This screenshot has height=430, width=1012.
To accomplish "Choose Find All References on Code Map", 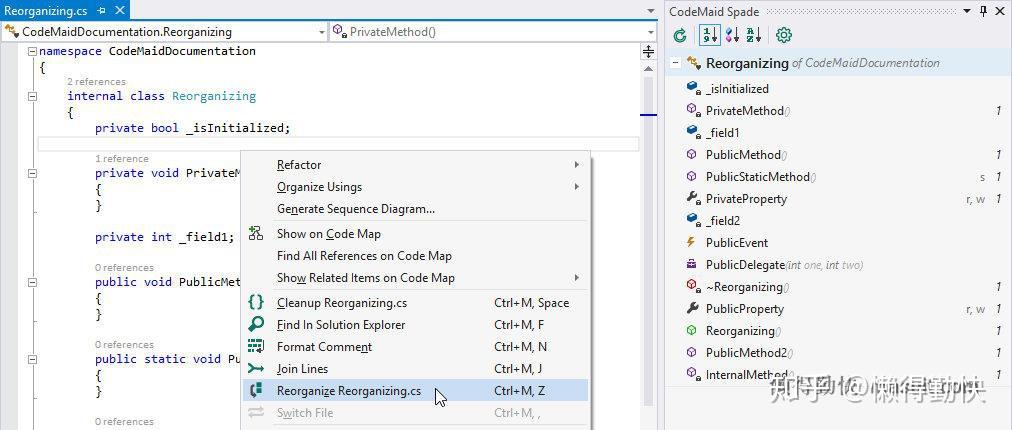I will point(416,256).
